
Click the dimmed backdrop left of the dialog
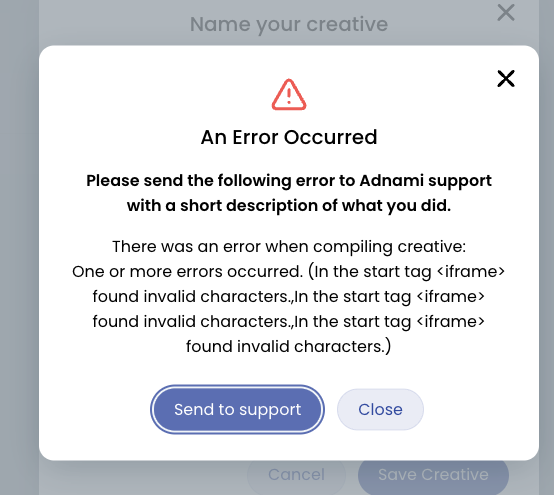(x=19, y=247)
